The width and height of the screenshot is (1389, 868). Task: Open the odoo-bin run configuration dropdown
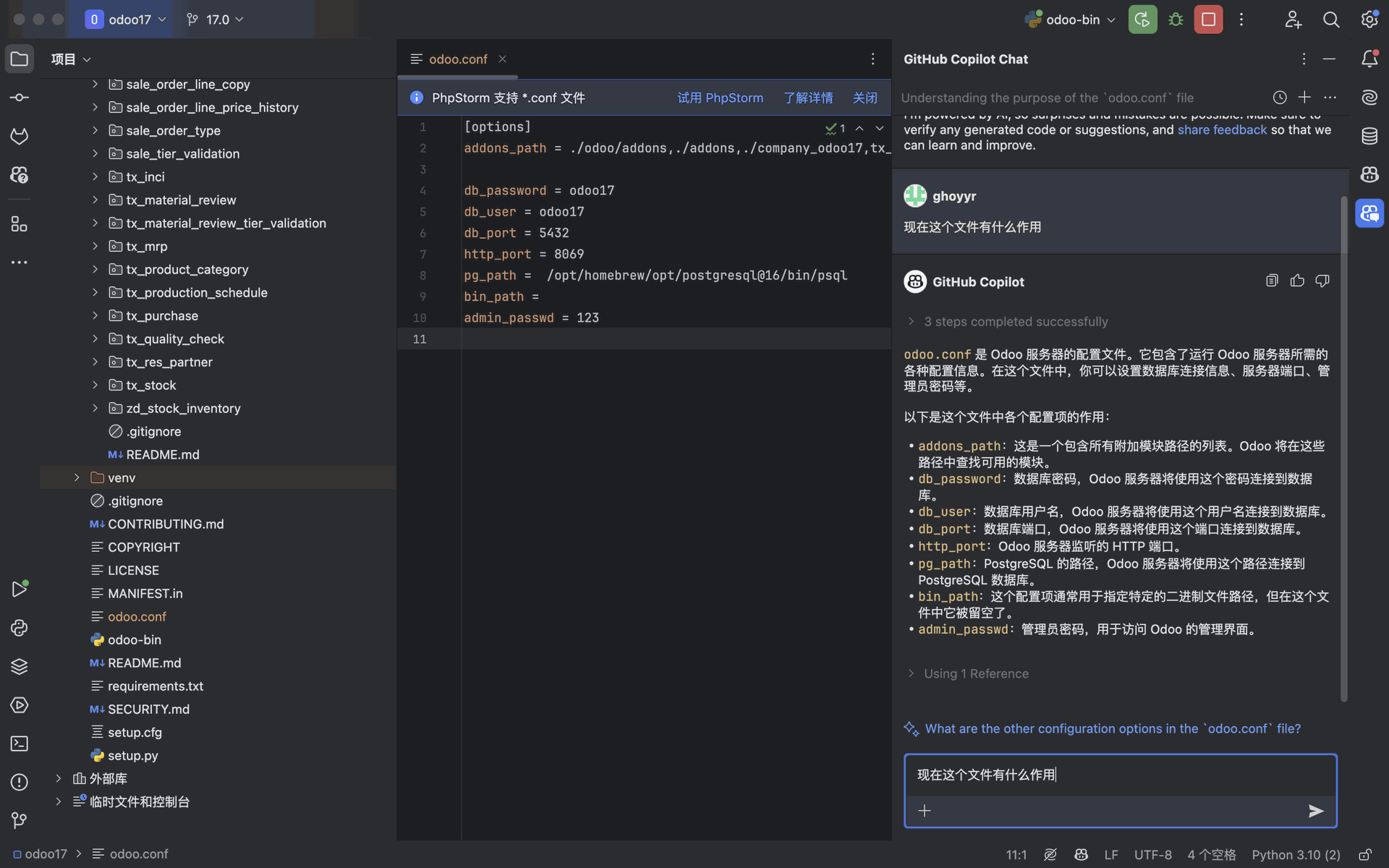click(x=1071, y=20)
